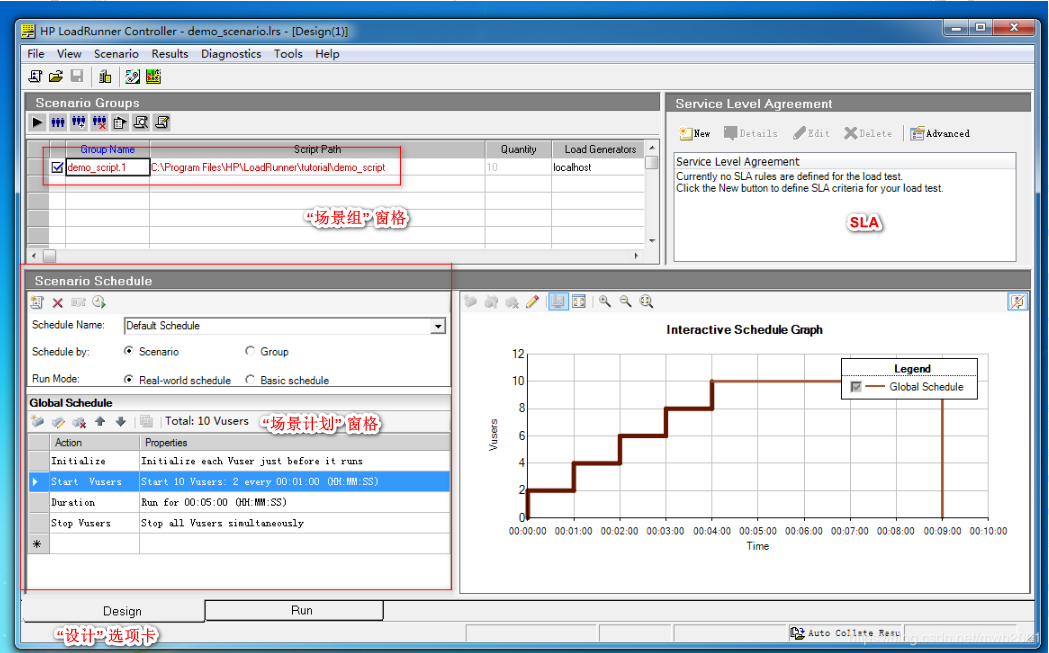The width and height of the screenshot is (1049, 653).
Task: Click the SLA Edit button
Action: coord(812,134)
